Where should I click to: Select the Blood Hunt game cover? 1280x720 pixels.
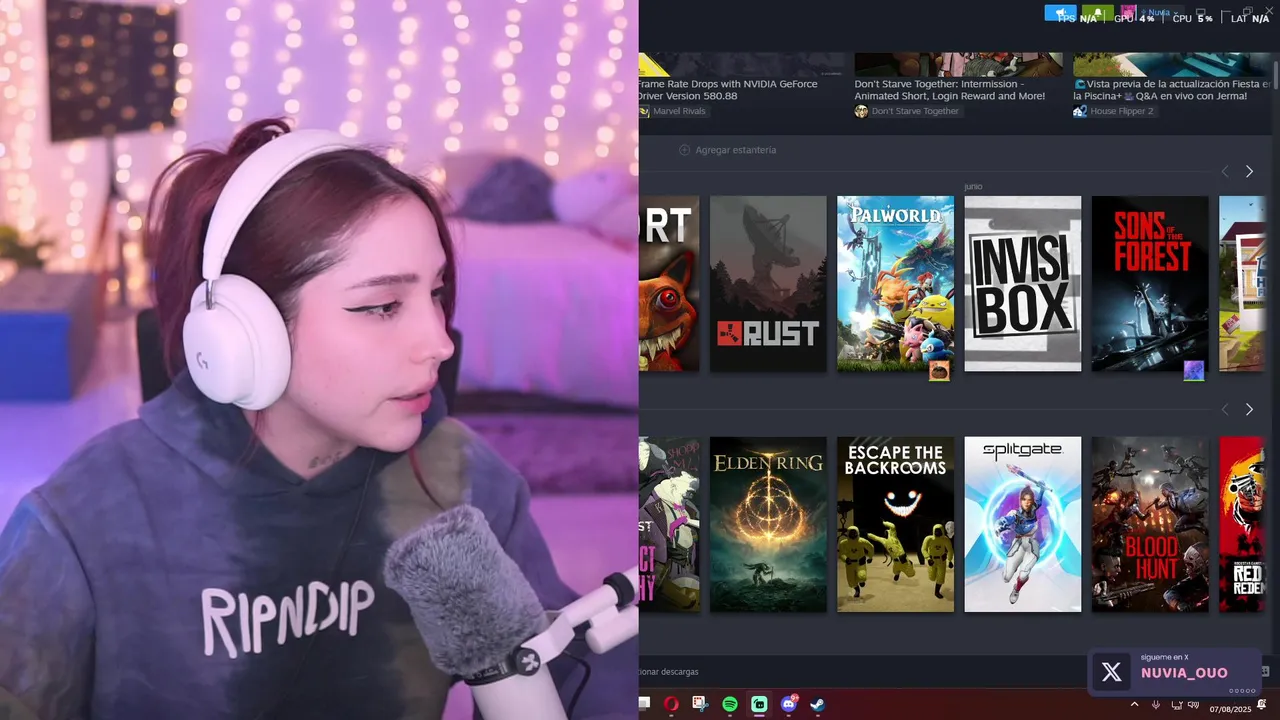1150,524
